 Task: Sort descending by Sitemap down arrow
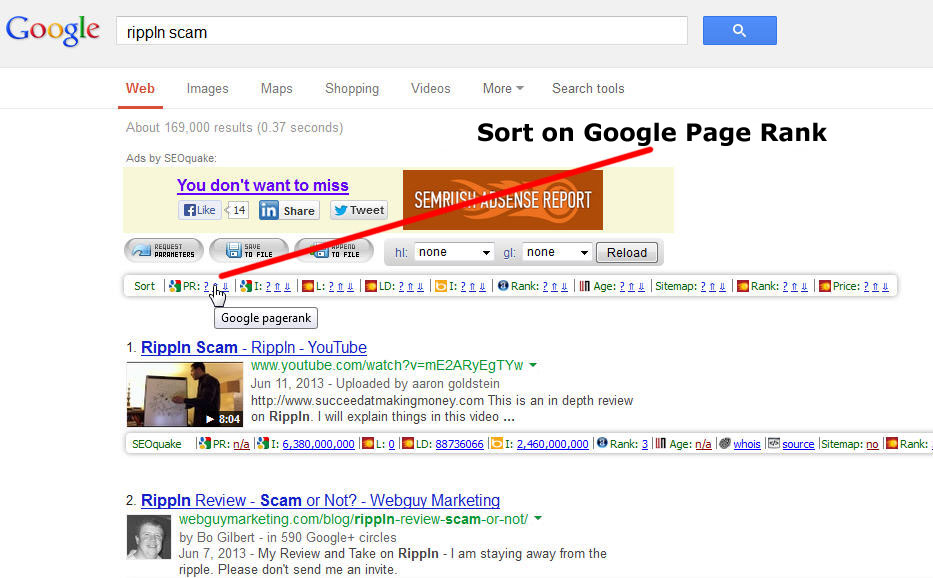(x=722, y=286)
